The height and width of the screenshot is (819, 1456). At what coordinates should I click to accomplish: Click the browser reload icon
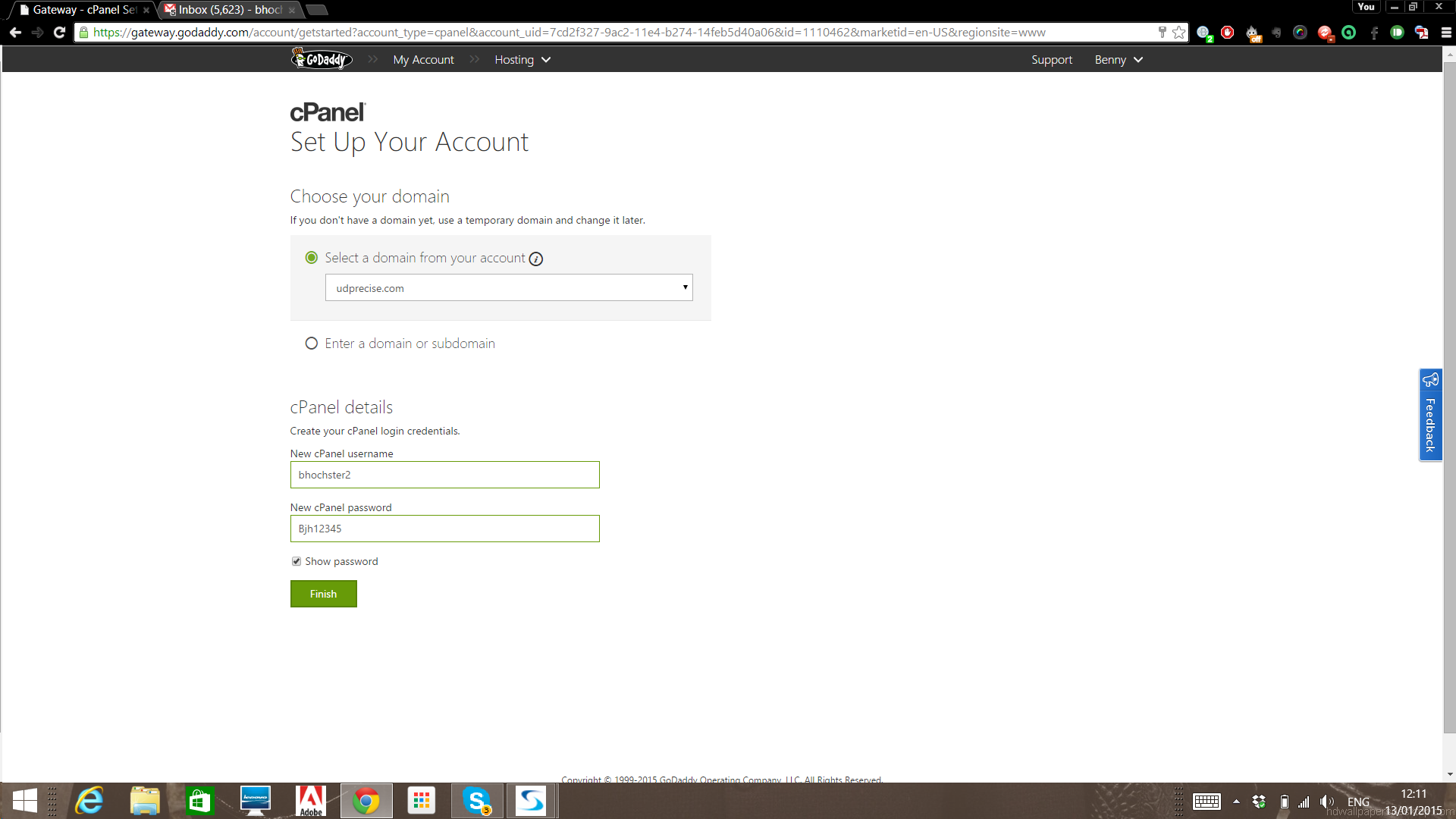click(x=59, y=33)
